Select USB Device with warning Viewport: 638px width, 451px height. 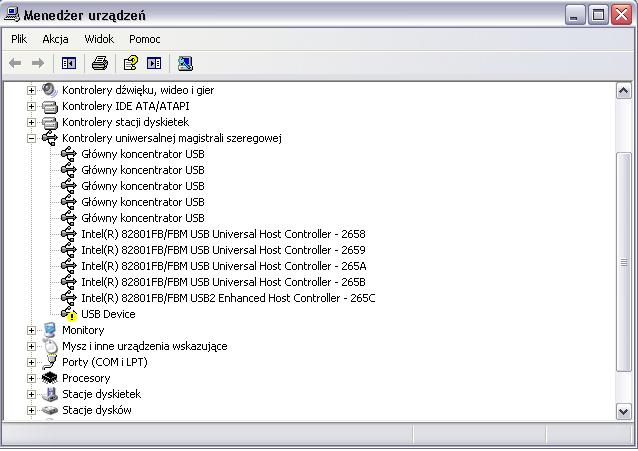[x=108, y=314]
